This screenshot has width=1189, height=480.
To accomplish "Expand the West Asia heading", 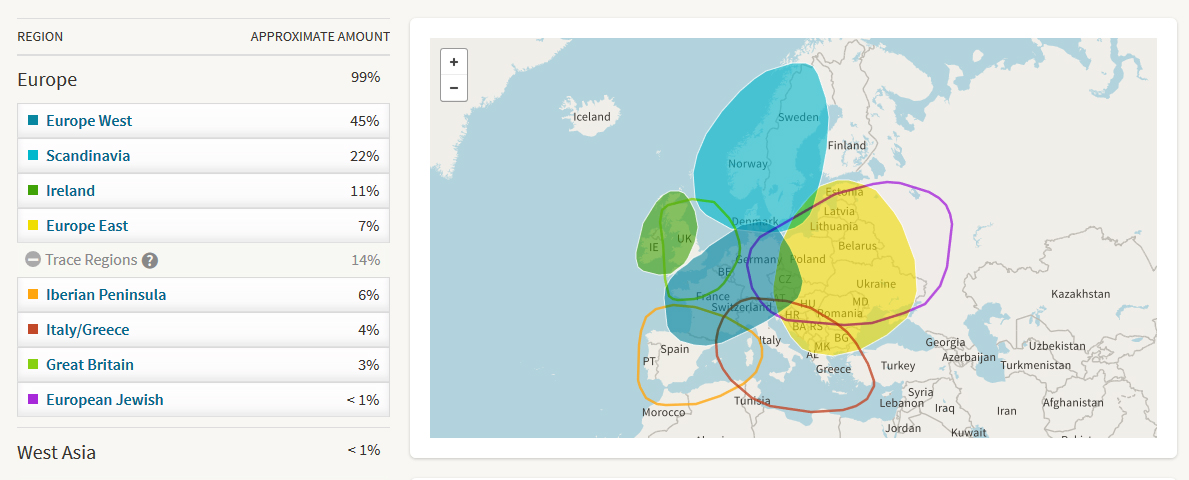I will click(x=56, y=452).
